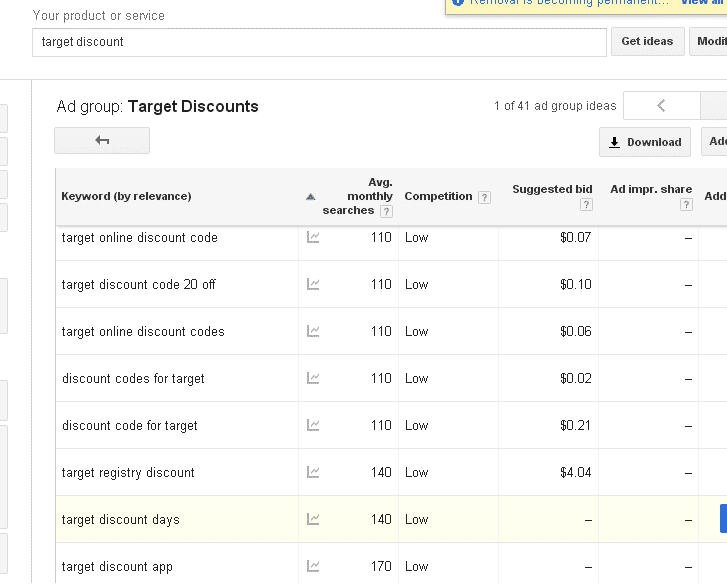Click the $0.10 suggested bid value
This screenshot has height=585, width=727.
pyautogui.click(x=575, y=284)
